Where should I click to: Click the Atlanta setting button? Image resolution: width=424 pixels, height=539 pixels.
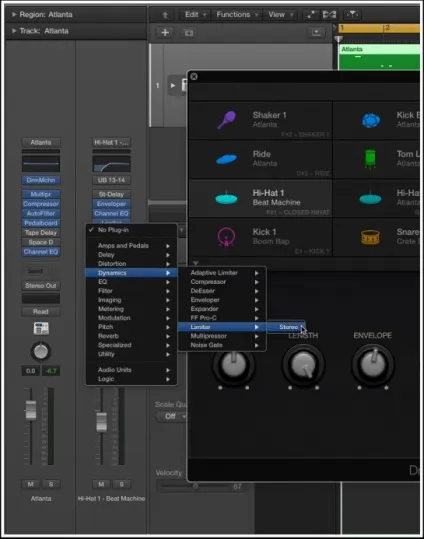(41, 142)
